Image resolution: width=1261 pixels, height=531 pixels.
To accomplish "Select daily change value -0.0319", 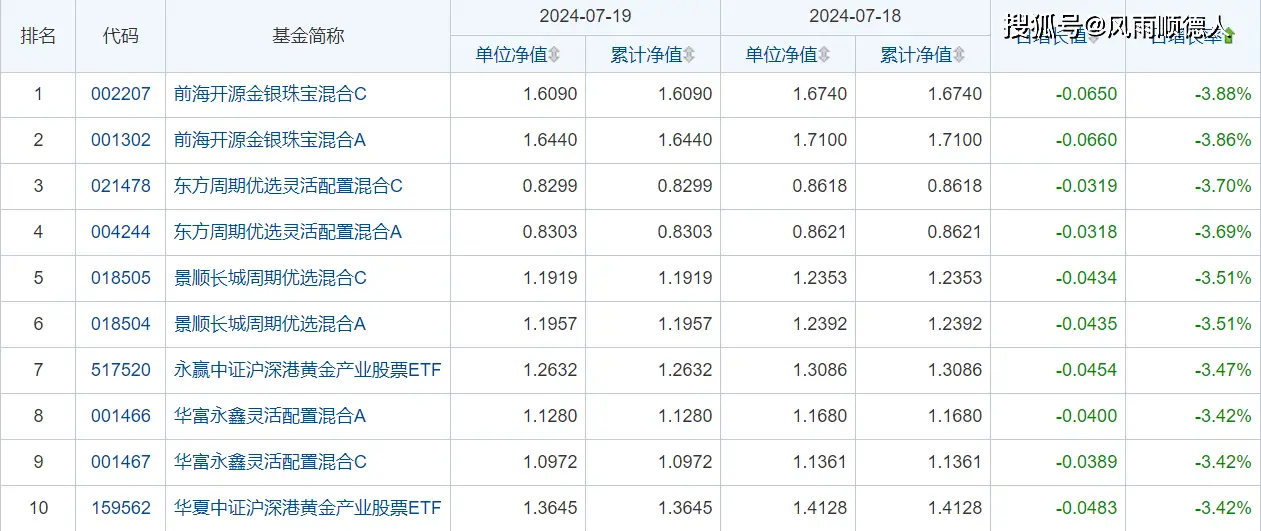I will [1087, 186].
